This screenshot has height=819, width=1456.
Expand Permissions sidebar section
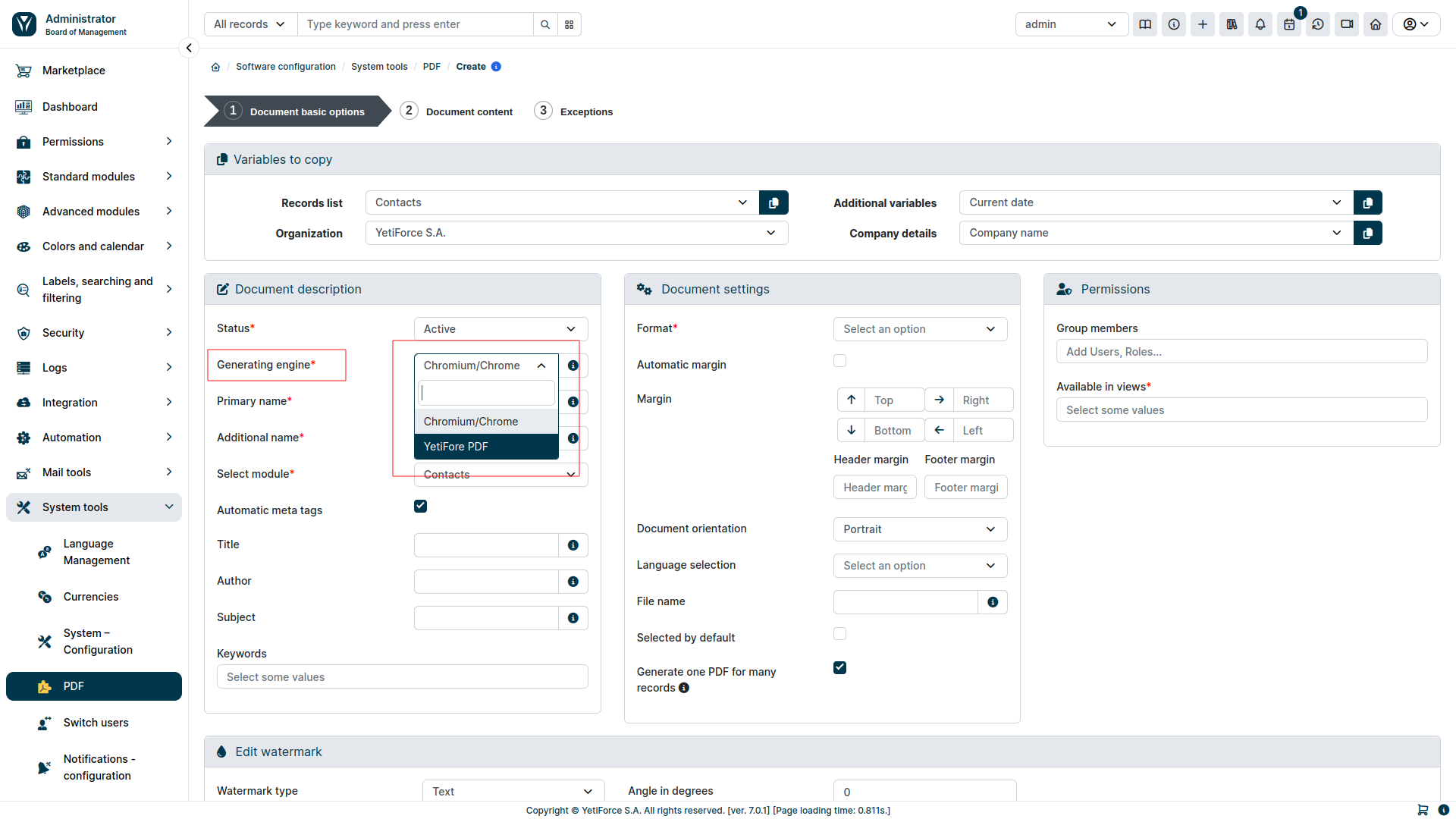point(94,142)
